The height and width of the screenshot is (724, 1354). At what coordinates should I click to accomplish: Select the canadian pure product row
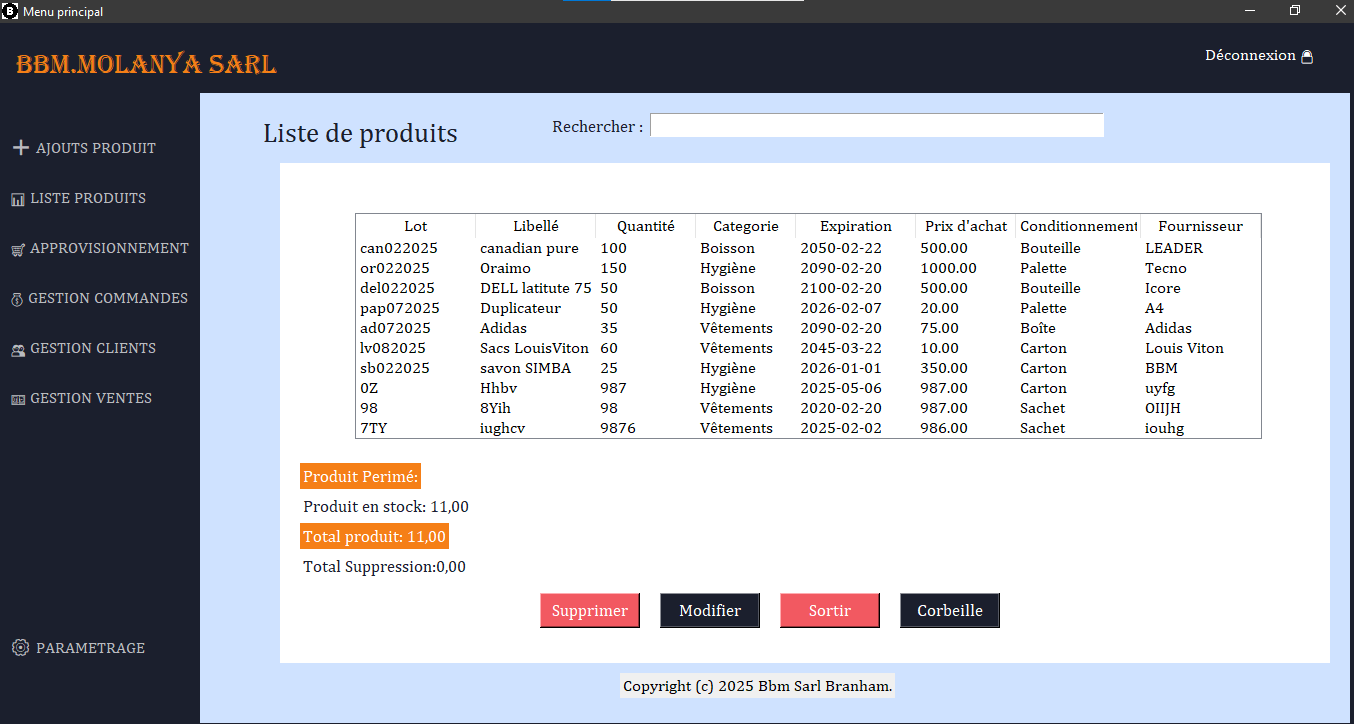(x=700, y=248)
